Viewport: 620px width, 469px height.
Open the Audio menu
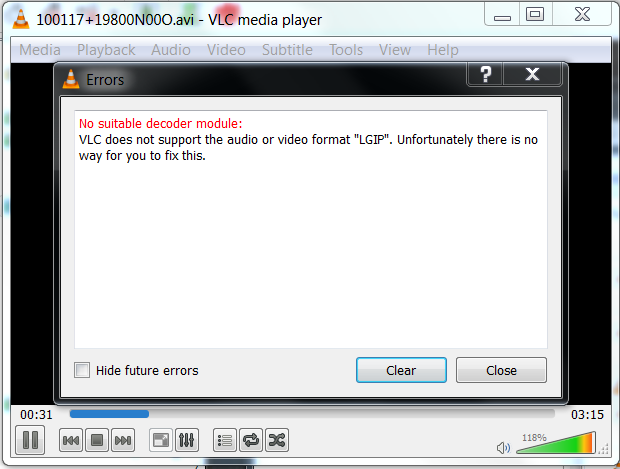click(171, 50)
